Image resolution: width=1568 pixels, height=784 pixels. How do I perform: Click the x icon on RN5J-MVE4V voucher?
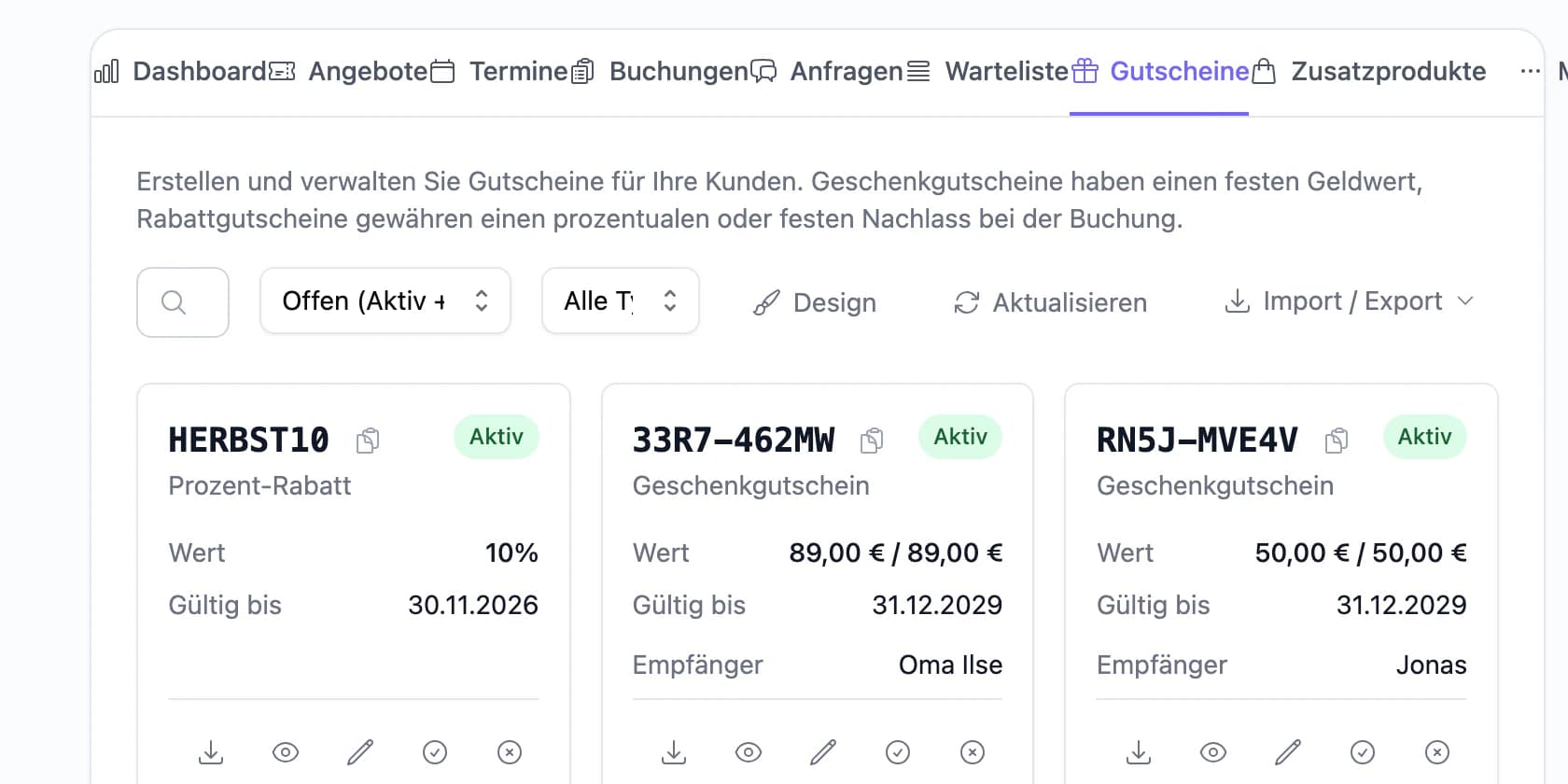[x=1437, y=752]
